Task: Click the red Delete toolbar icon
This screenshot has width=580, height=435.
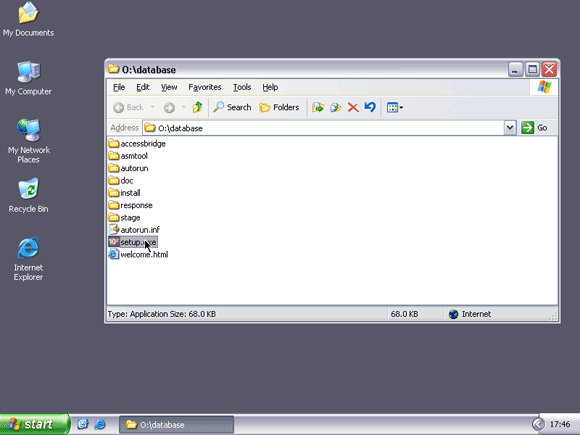Action: [353, 108]
